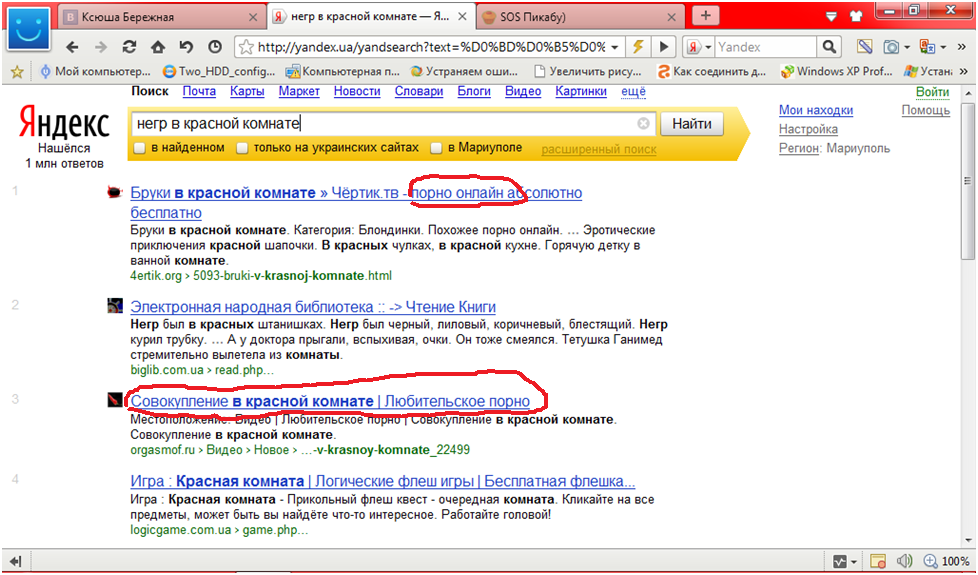
Task: Expand the search engine selector dropdown
Action: 708,47
